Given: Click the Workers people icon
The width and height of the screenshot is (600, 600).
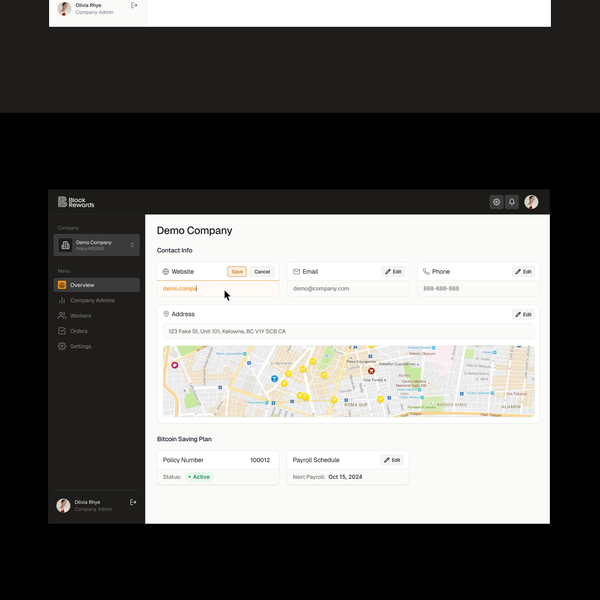Looking at the screenshot, I should coord(62,315).
